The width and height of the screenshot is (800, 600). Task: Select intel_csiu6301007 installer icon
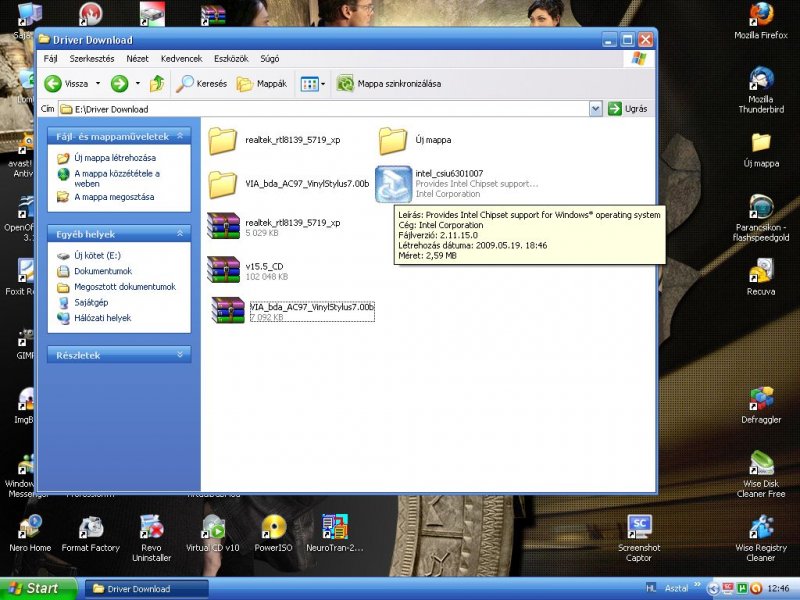click(393, 184)
